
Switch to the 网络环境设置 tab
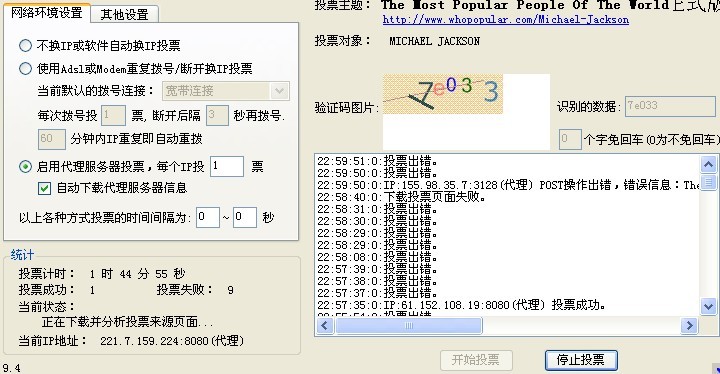[46, 12]
